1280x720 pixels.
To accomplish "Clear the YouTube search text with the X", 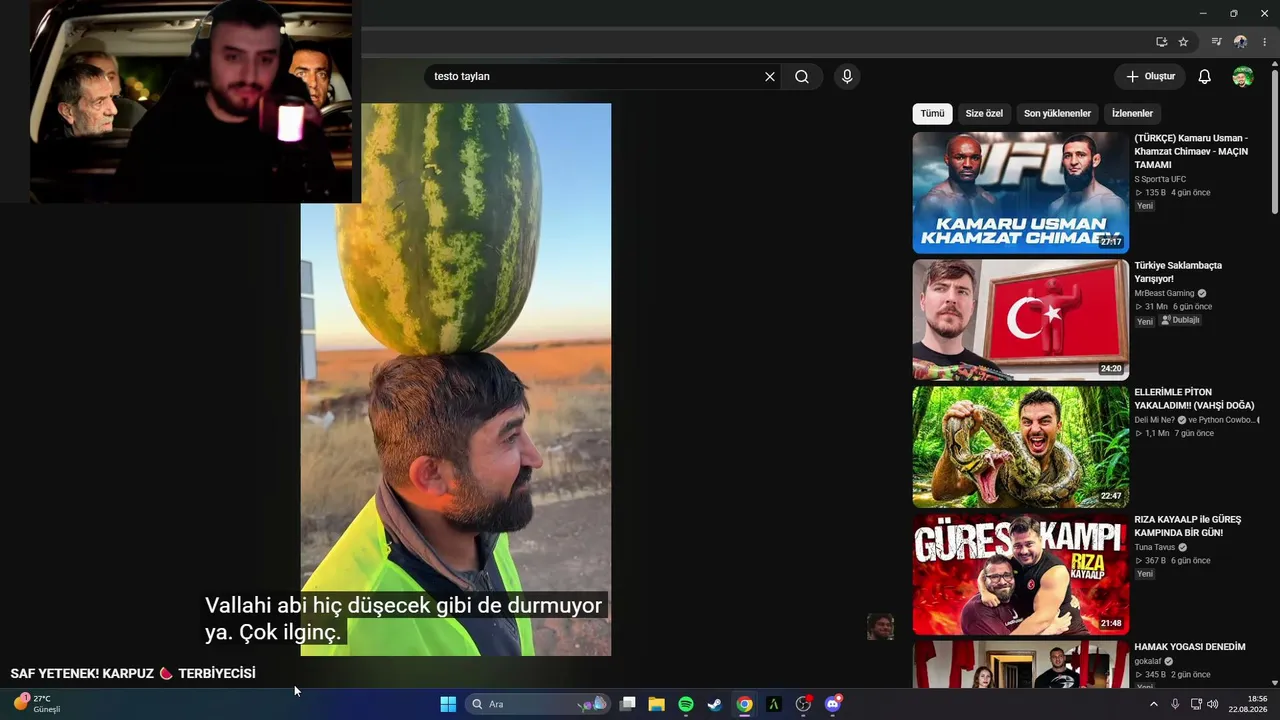I will tap(770, 77).
